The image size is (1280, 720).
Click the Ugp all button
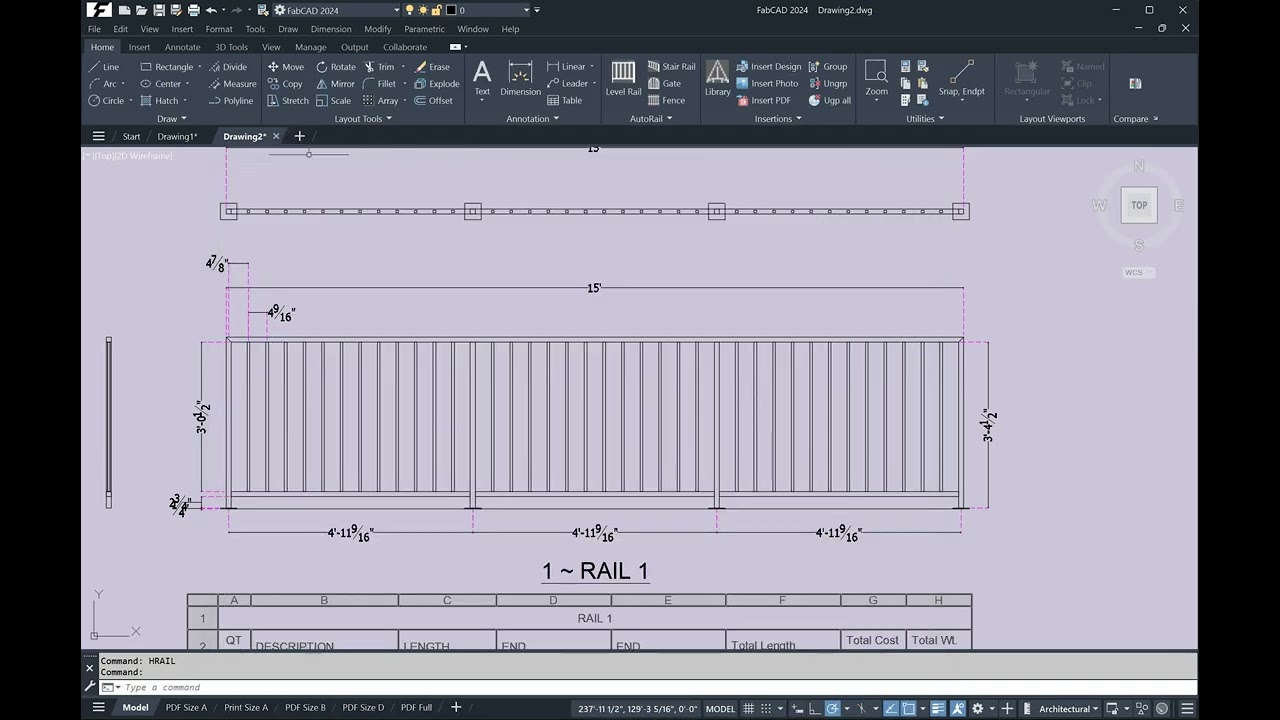pyautogui.click(x=830, y=101)
